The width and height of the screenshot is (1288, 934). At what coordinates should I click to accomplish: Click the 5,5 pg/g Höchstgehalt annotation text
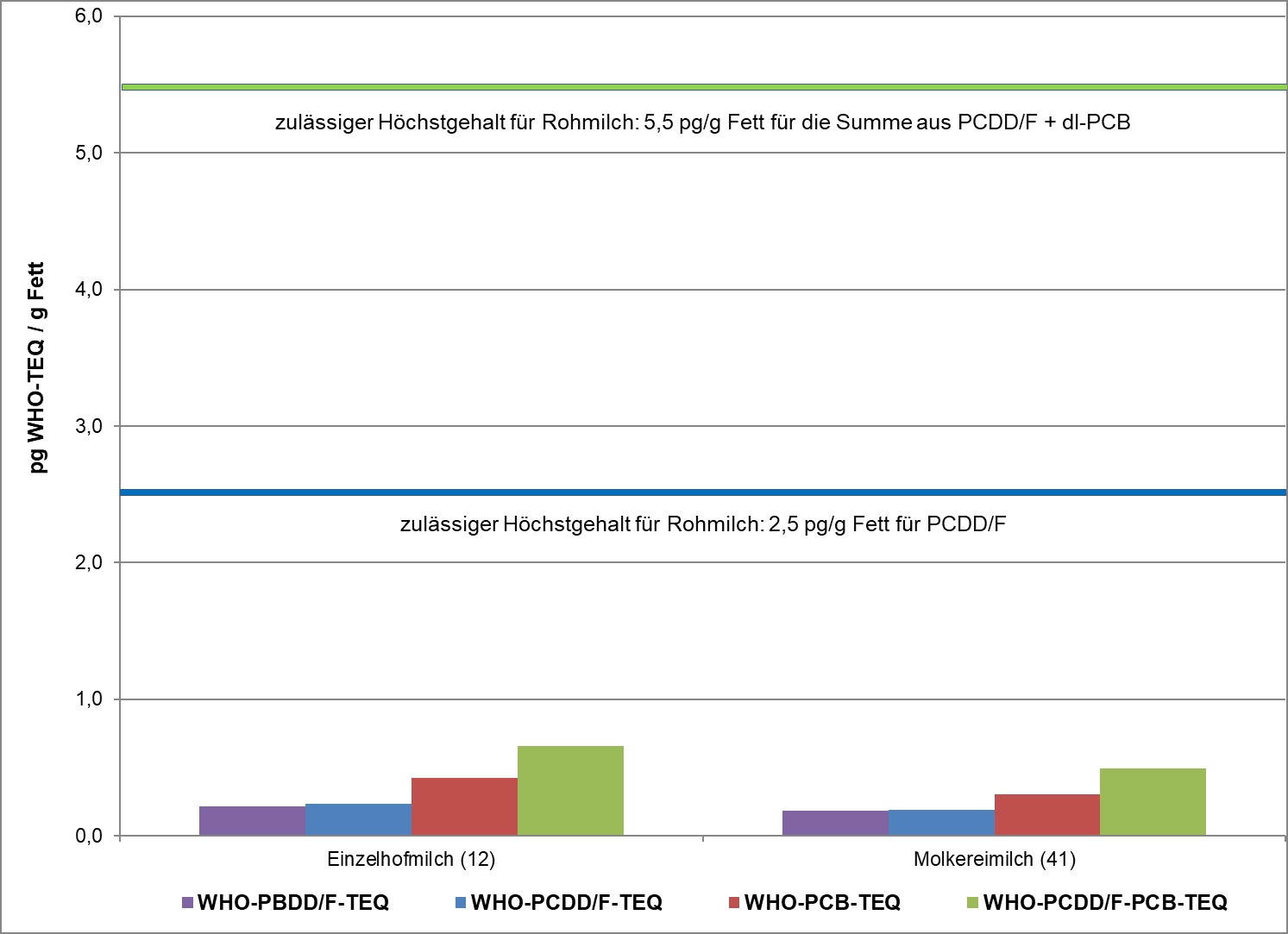click(x=702, y=122)
